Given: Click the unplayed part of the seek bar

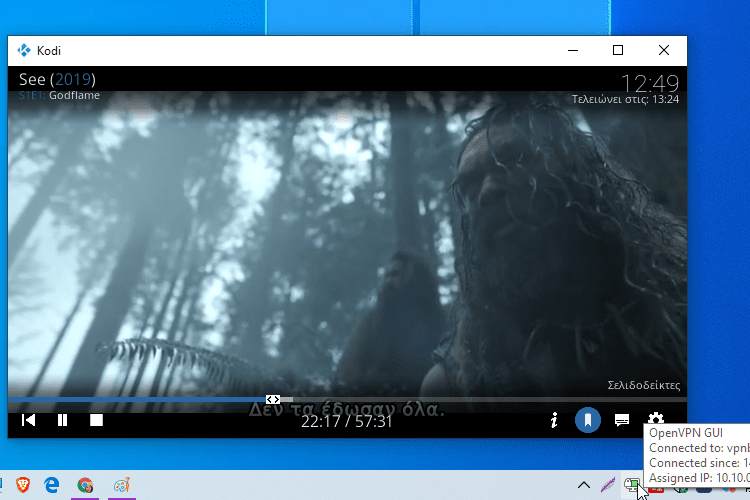Looking at the screenshot, I should tap(490, 399).
